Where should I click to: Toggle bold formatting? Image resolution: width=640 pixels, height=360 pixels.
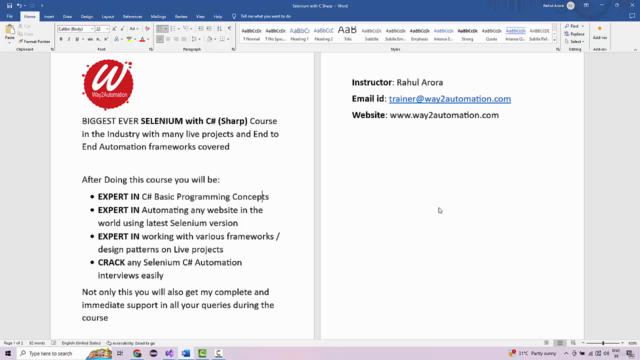click(x=61, y=39)
